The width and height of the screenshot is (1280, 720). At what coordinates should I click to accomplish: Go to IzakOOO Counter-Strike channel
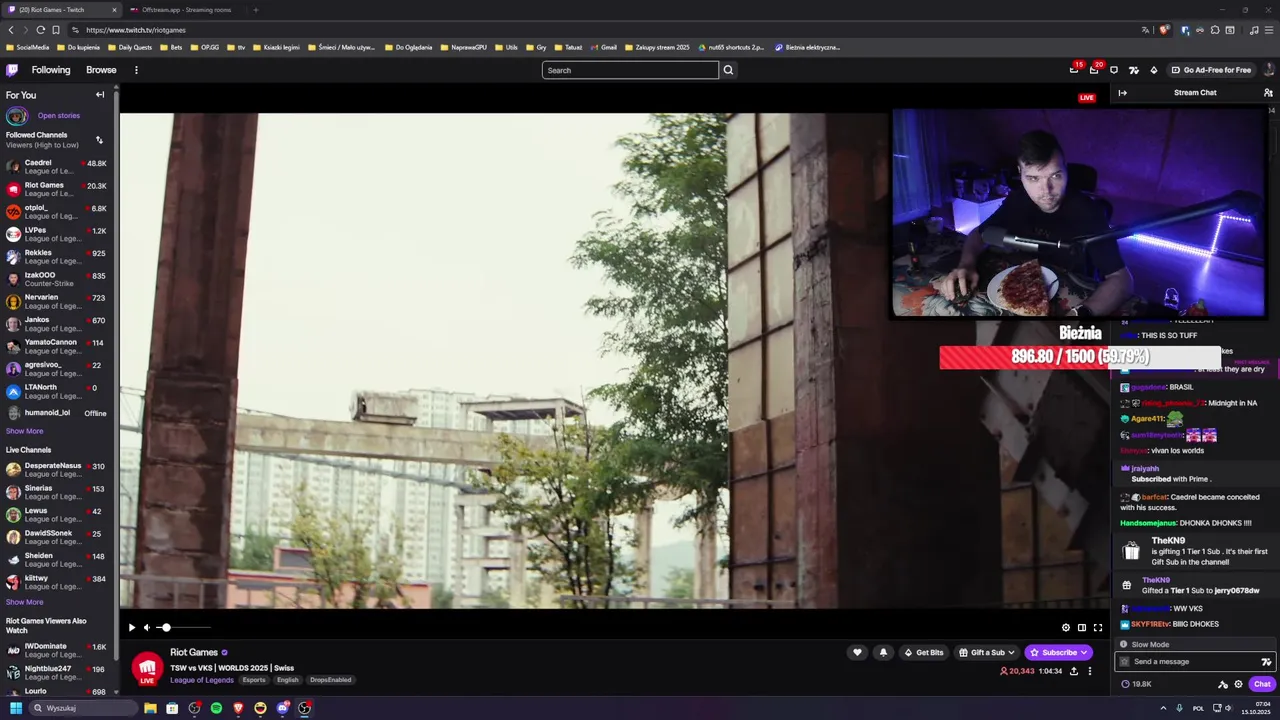58,279
